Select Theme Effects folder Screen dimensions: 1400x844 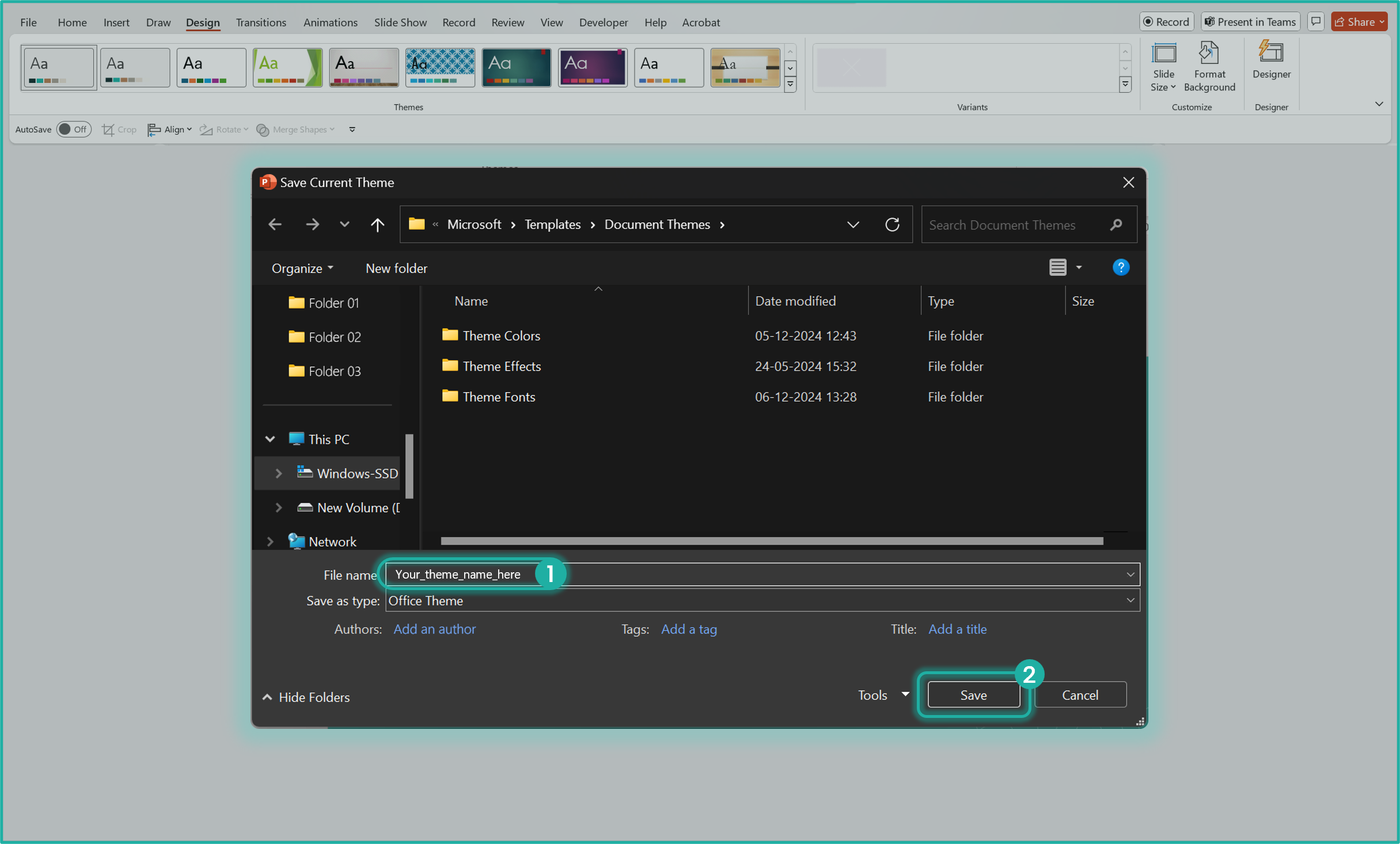pos(491,366)
